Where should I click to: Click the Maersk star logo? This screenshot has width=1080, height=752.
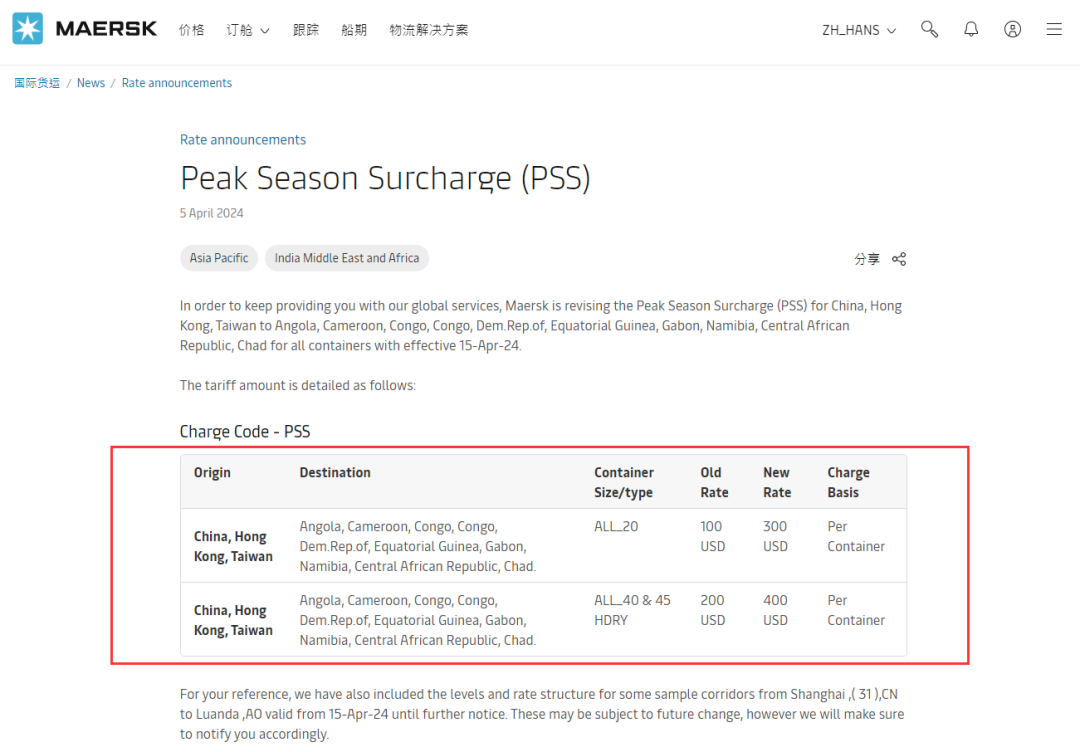click(28, 29)
